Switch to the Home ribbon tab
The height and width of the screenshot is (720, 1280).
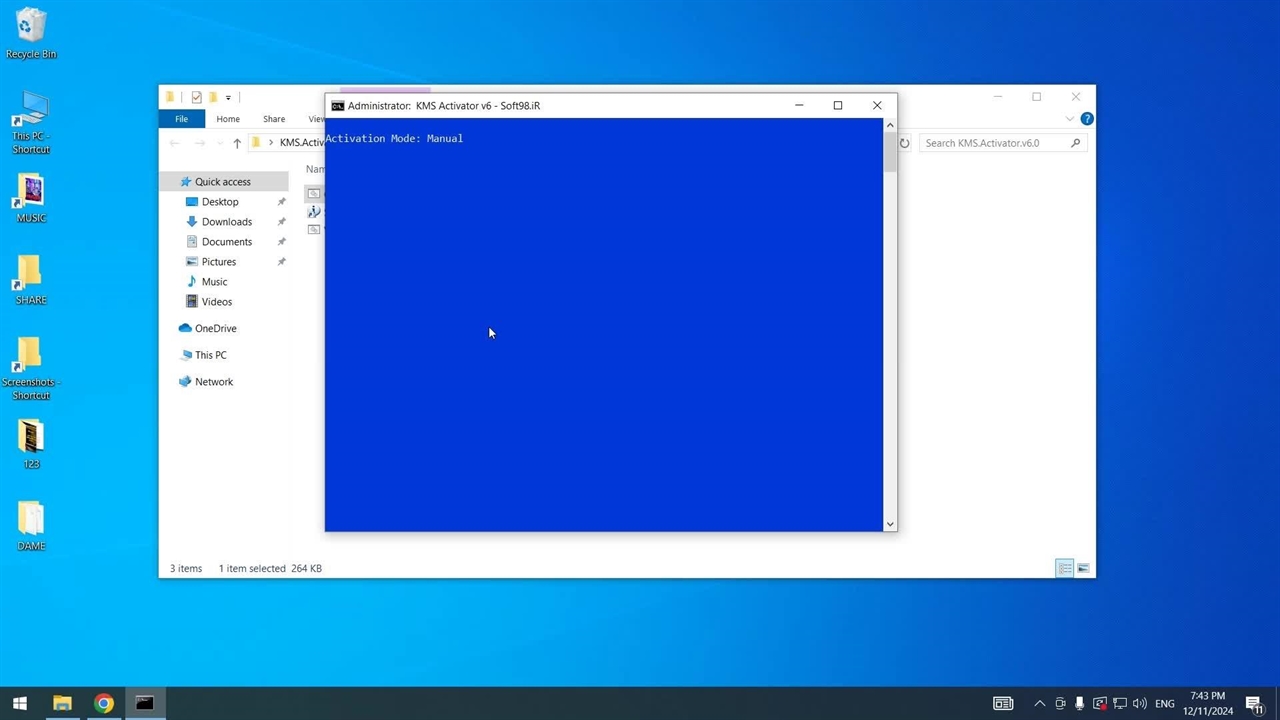tap(228, 119)
